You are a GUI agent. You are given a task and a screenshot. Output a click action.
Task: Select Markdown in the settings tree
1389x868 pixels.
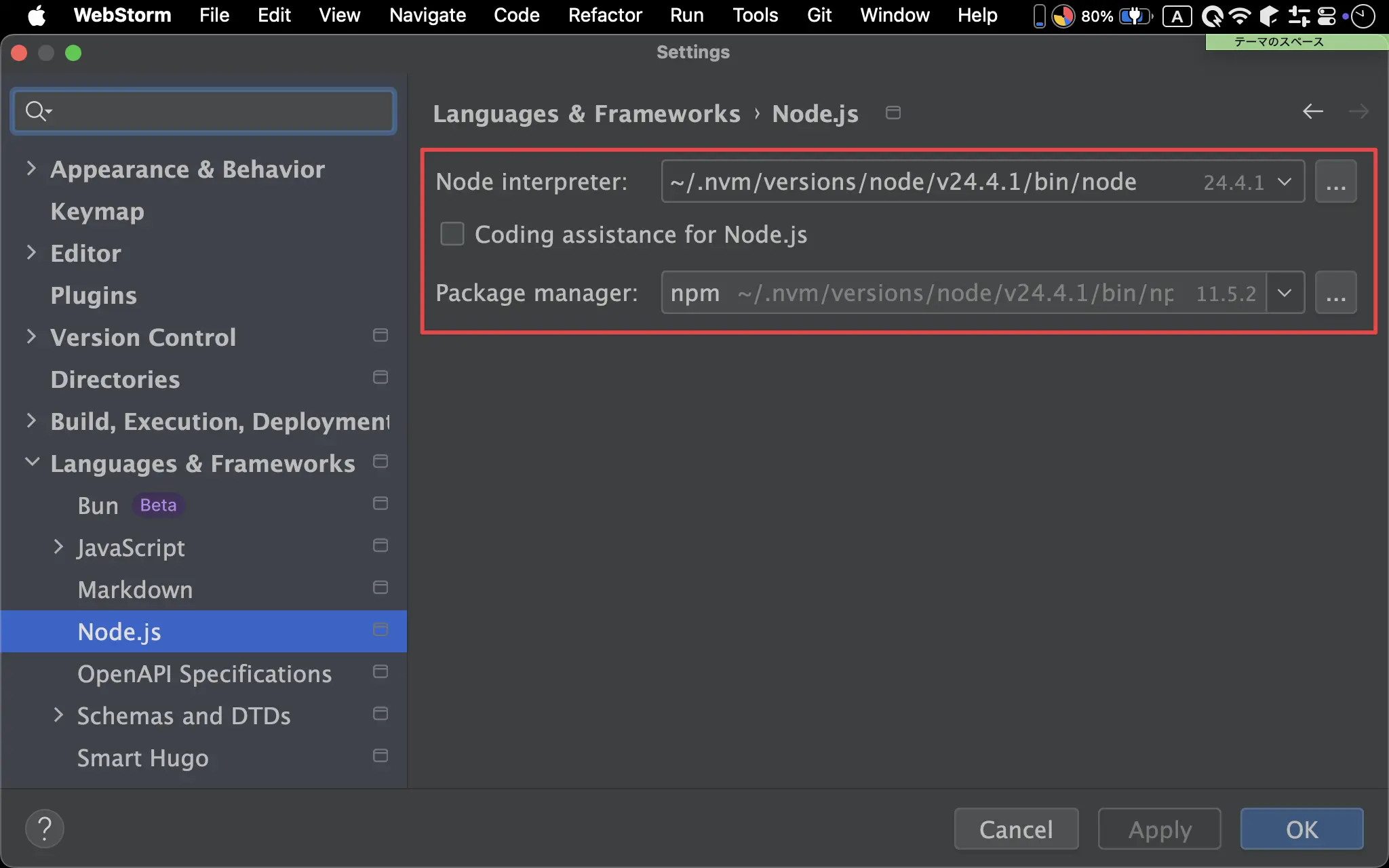tap(135, 589)
